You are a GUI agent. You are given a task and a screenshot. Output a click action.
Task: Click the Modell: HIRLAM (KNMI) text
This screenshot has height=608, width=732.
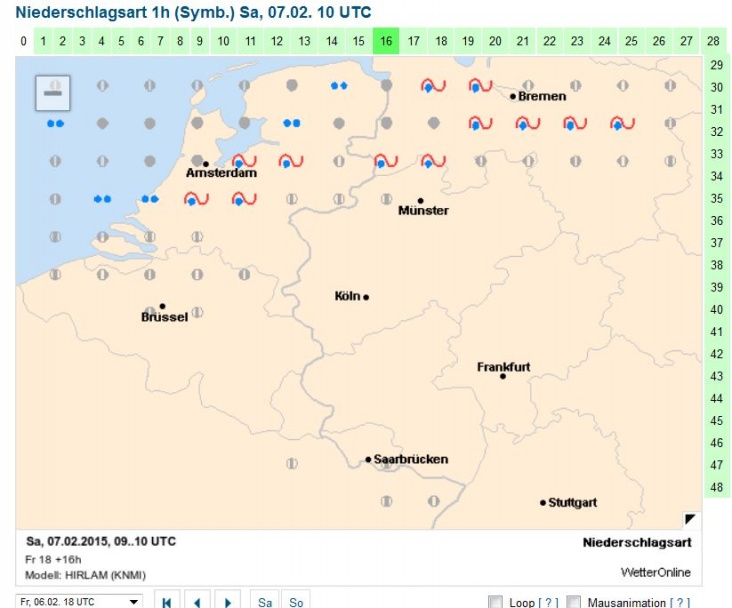click(x=85, y=575)
